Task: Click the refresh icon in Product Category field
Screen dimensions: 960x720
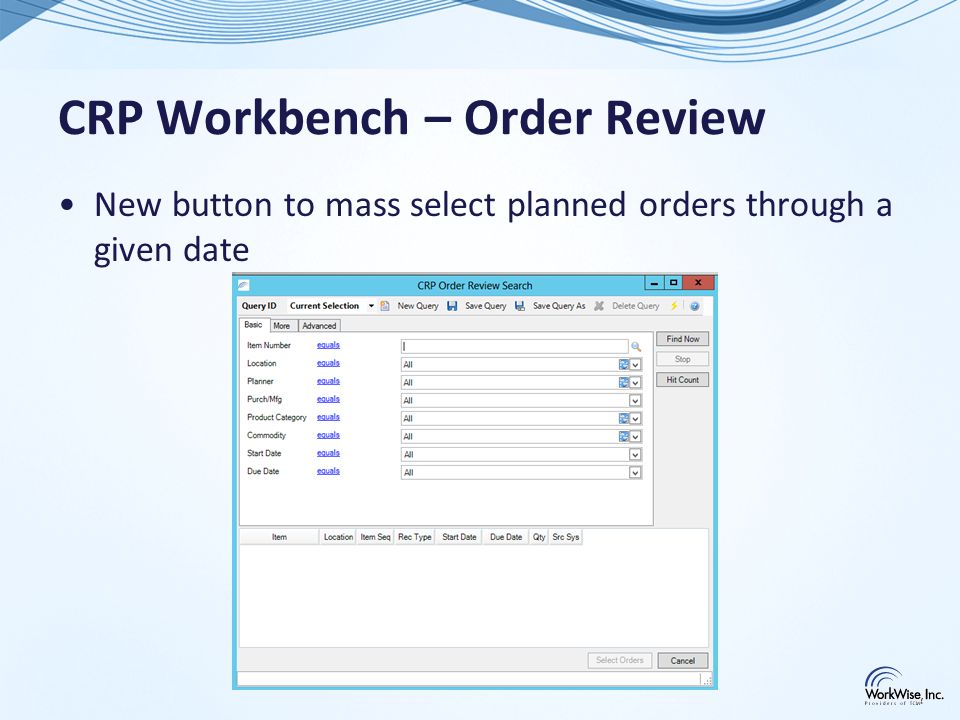Action: point(623,418)
